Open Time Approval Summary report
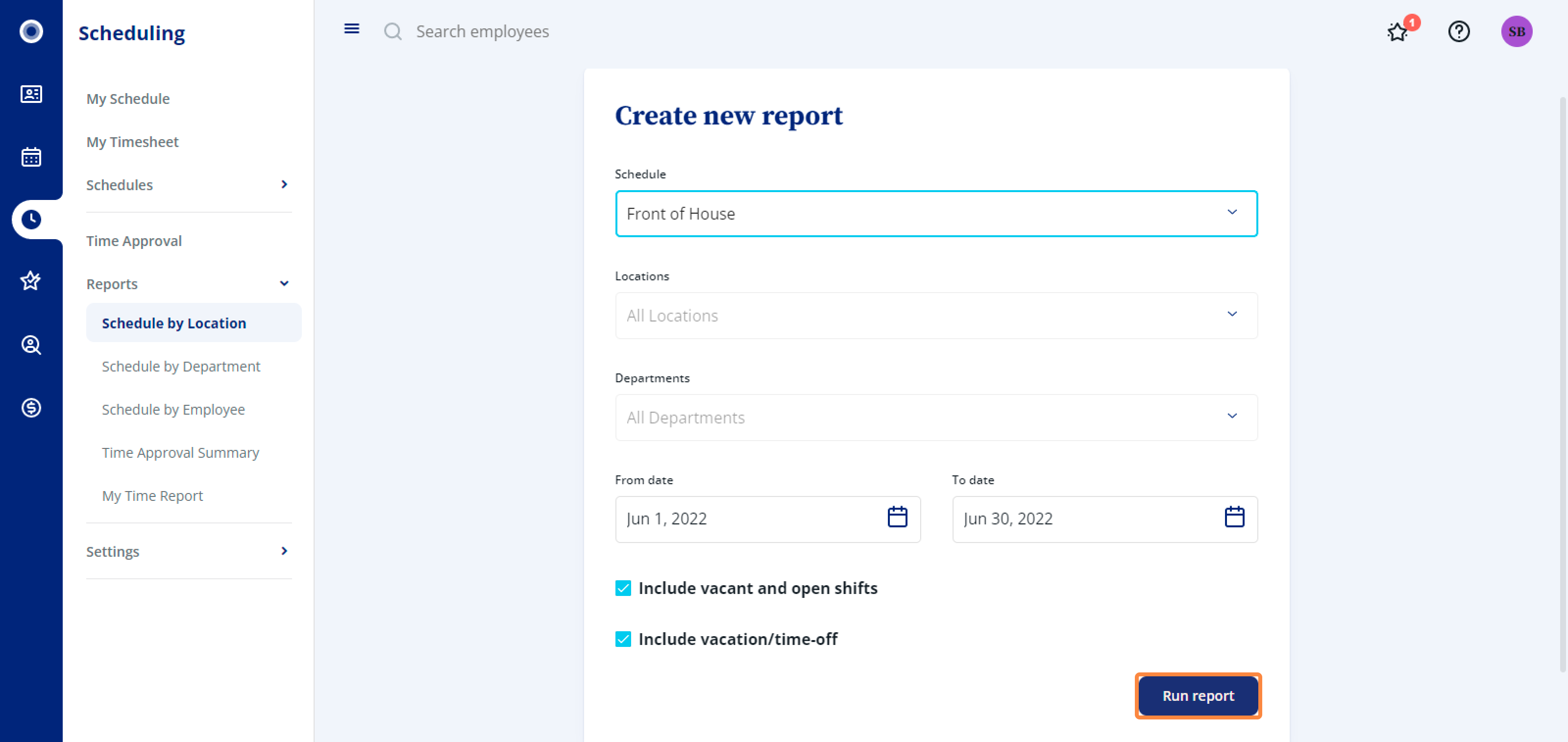The height and width of the screenshot is (742, 1568). (180, 453)
